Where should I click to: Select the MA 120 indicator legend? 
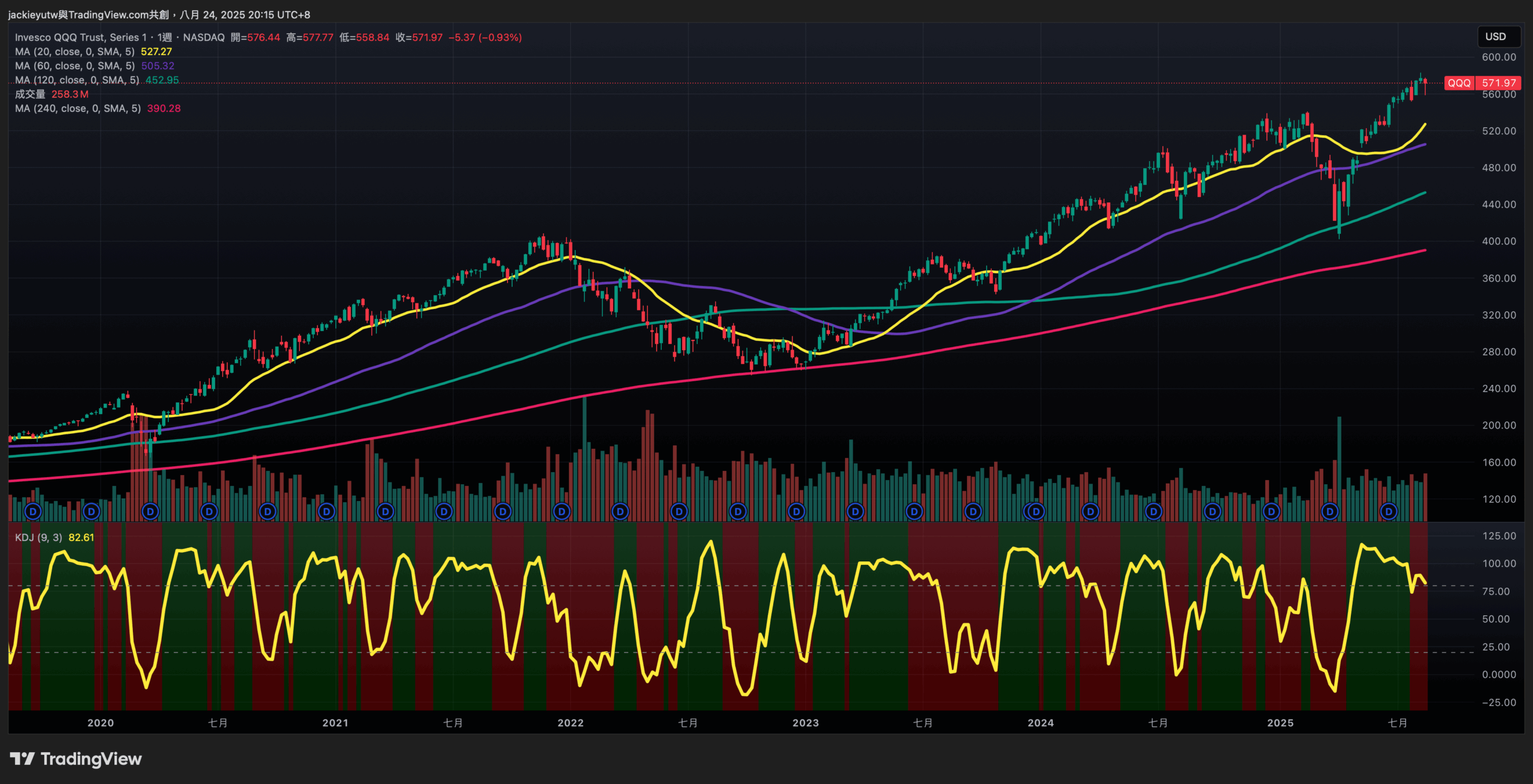(x=78, y=80)
